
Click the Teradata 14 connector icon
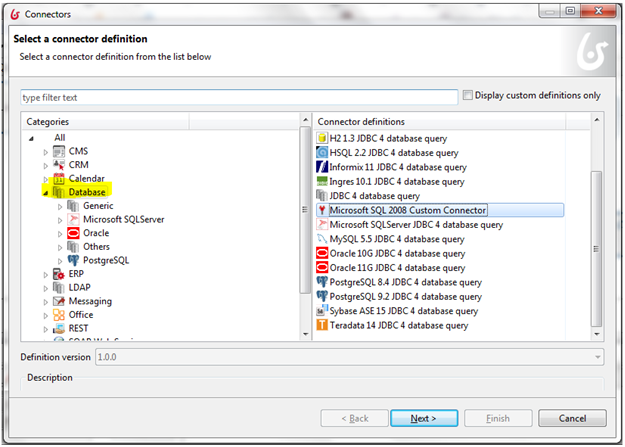click(x=322, y=325)
